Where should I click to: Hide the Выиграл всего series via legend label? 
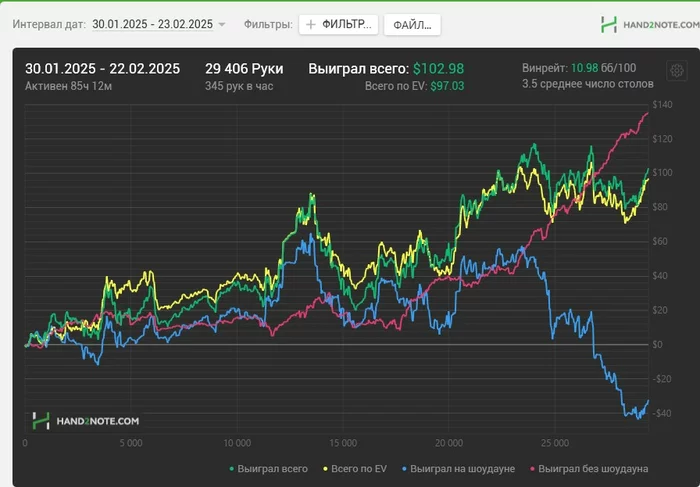[272, 469]
